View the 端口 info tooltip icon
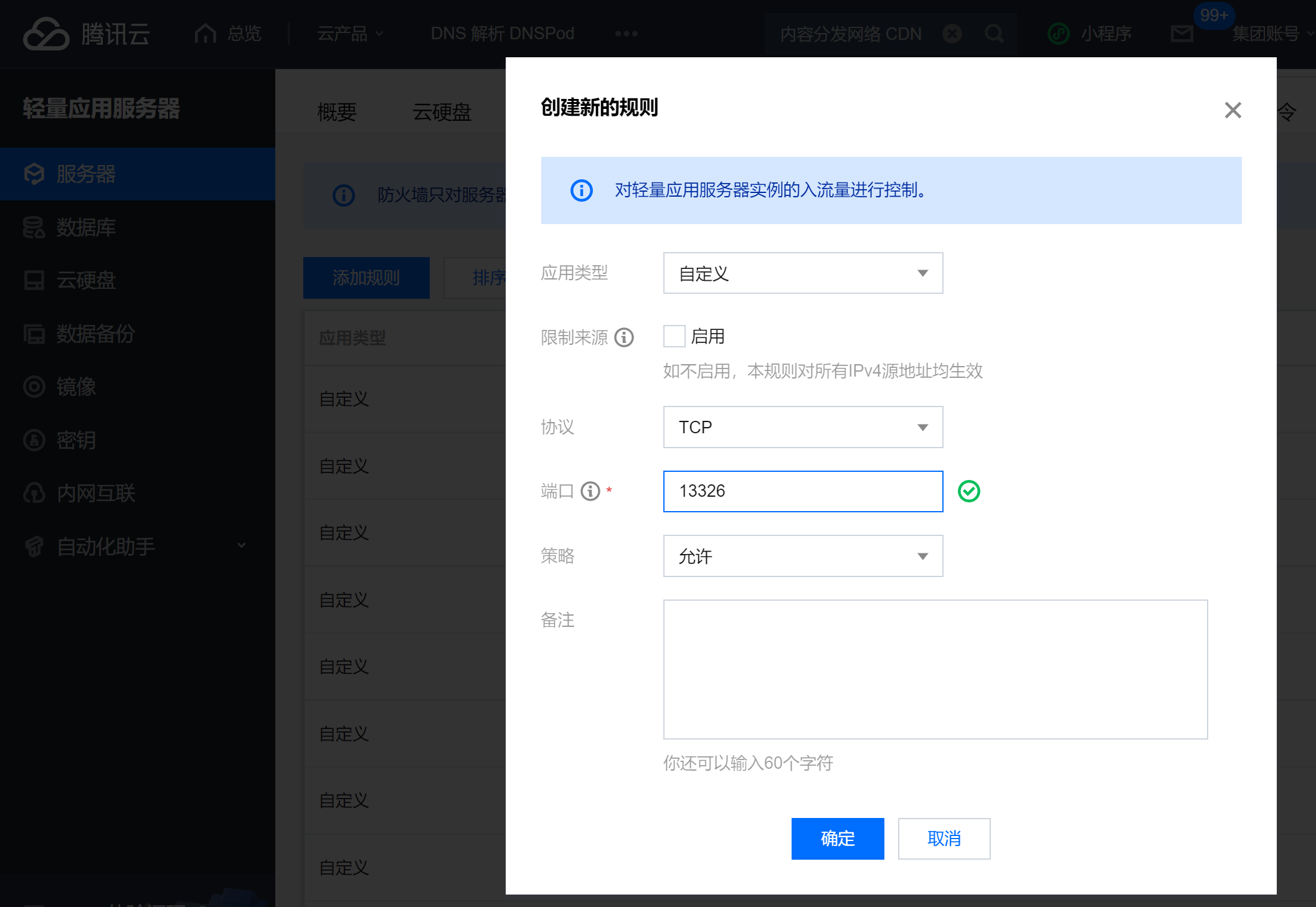Image resolution: width=1316 pixels, height=907 pixels. coord(589,492)
